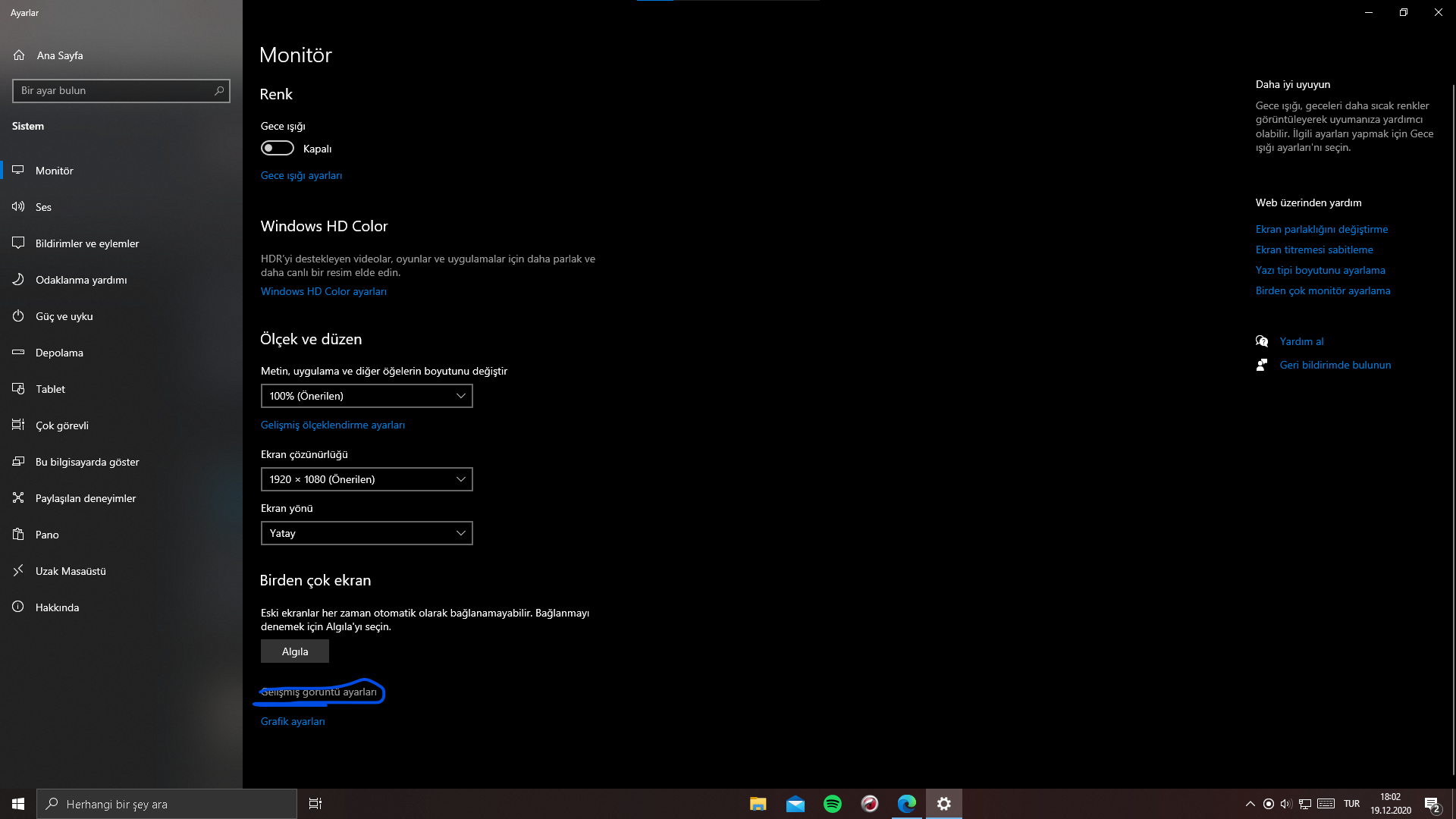
Task: Expand the Yatay orientation dropdown
Action: click(x=366, y=533)
